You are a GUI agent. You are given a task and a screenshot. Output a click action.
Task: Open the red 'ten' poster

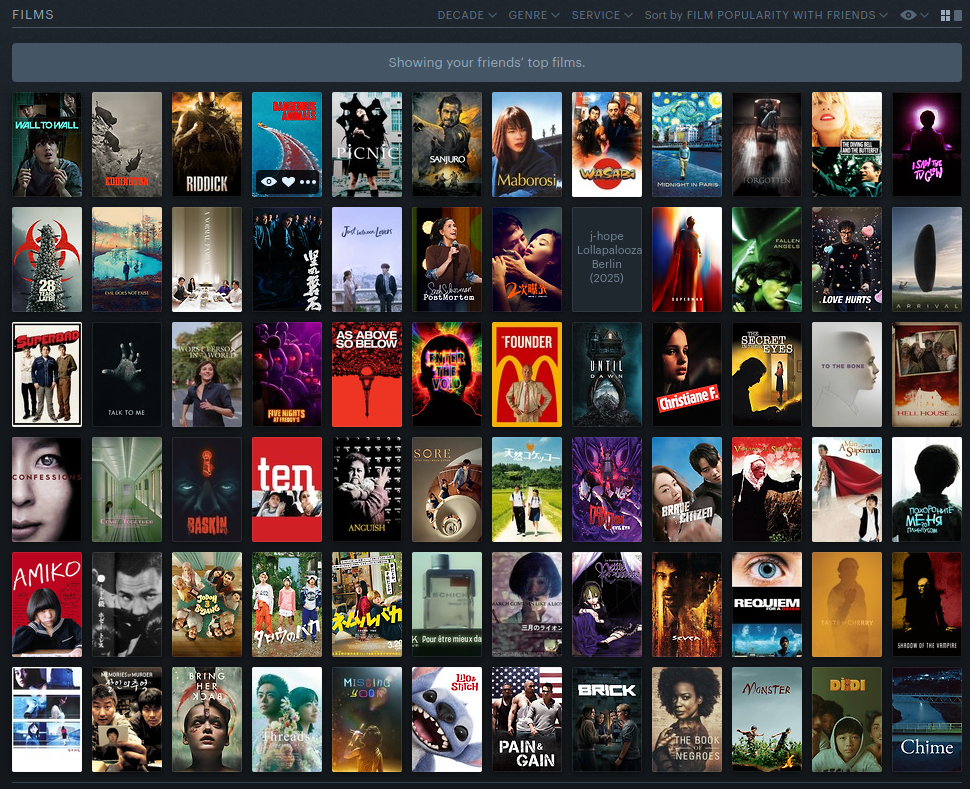click(x=287, y=490)
